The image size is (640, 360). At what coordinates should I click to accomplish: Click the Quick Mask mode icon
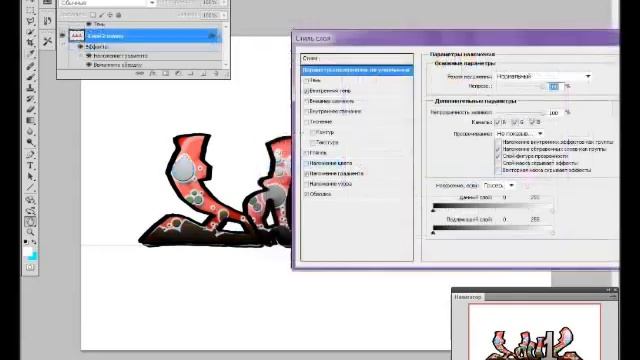31,267
